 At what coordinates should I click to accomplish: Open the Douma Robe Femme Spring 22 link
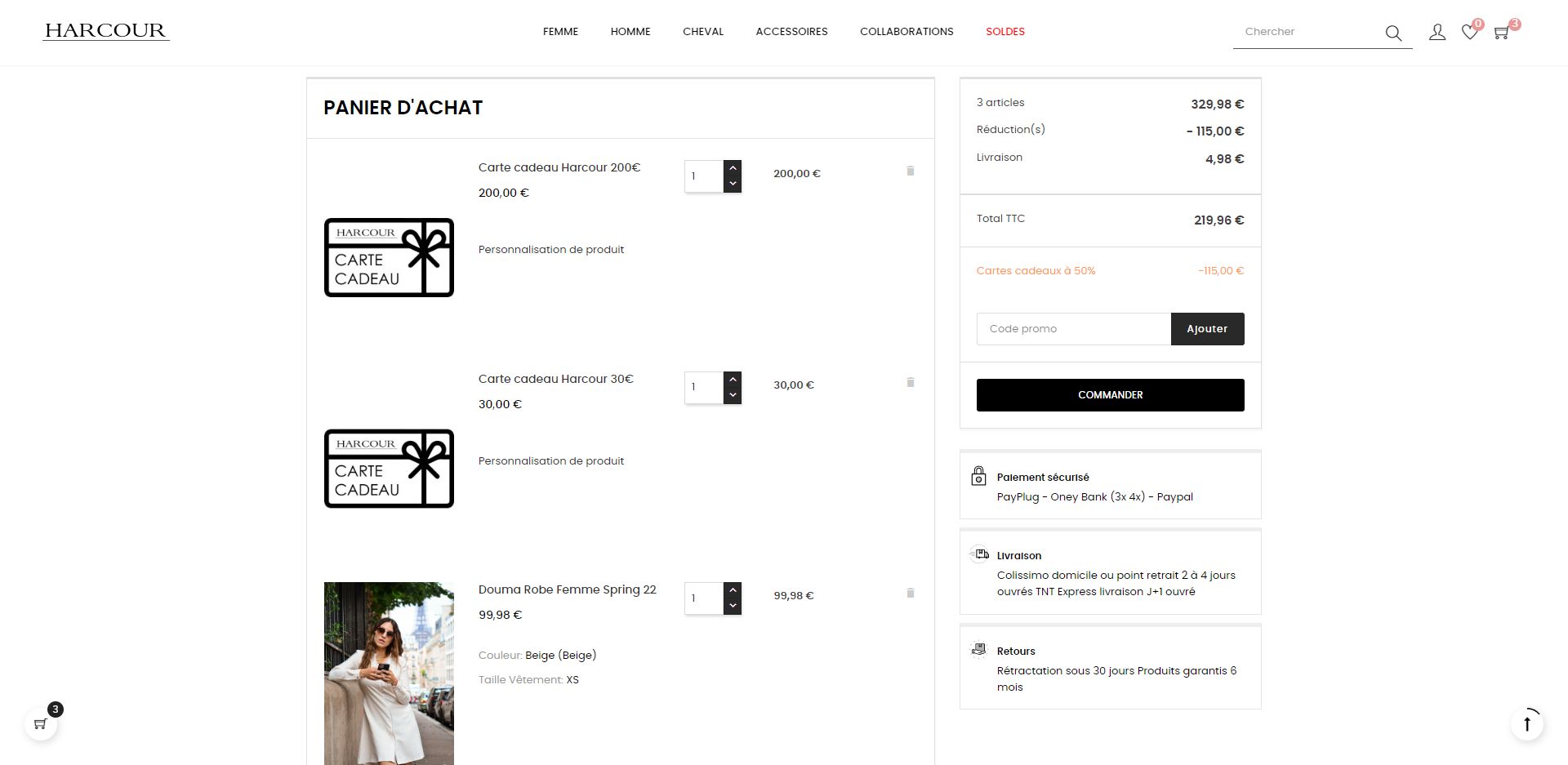568,589
